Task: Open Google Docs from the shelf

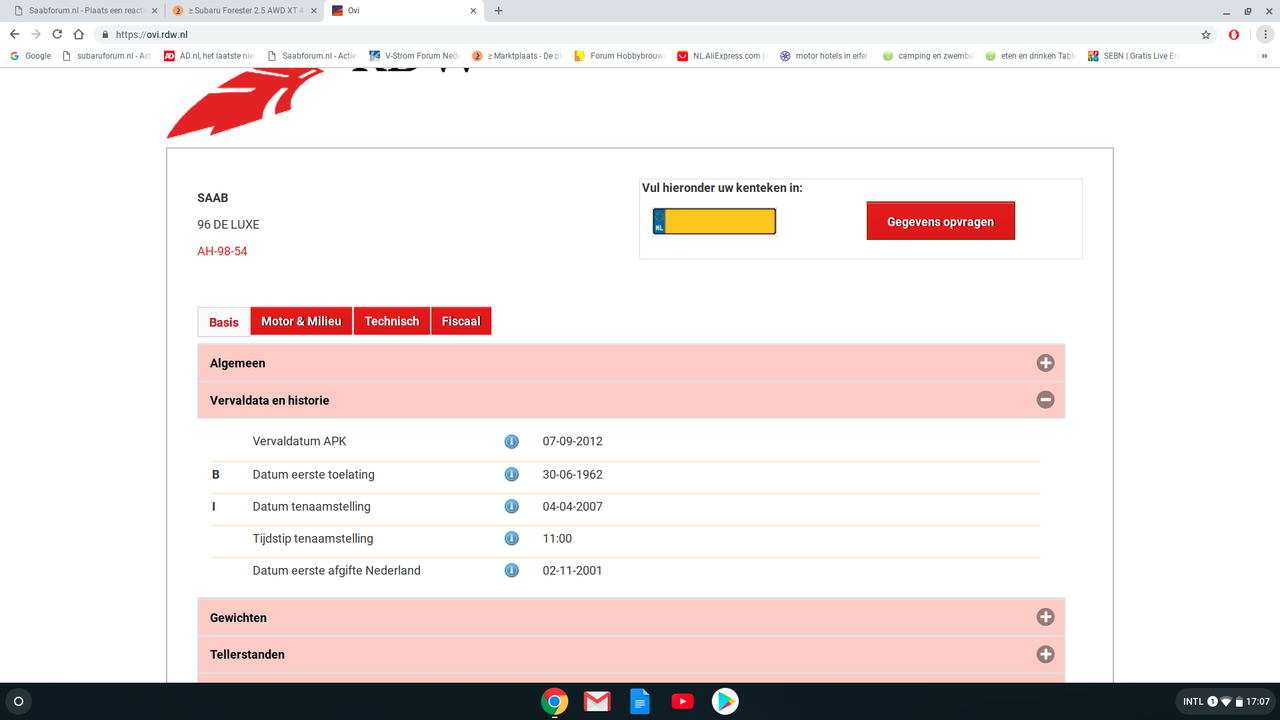Action: pos(640,701)
